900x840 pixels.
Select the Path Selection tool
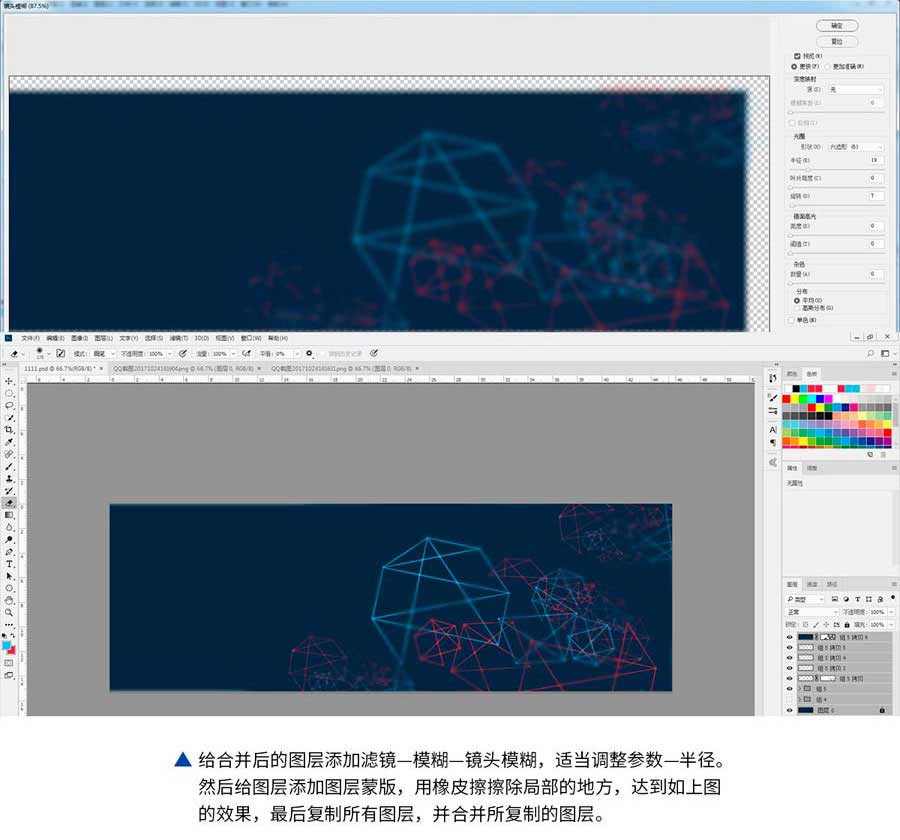[x=9, y=576]
